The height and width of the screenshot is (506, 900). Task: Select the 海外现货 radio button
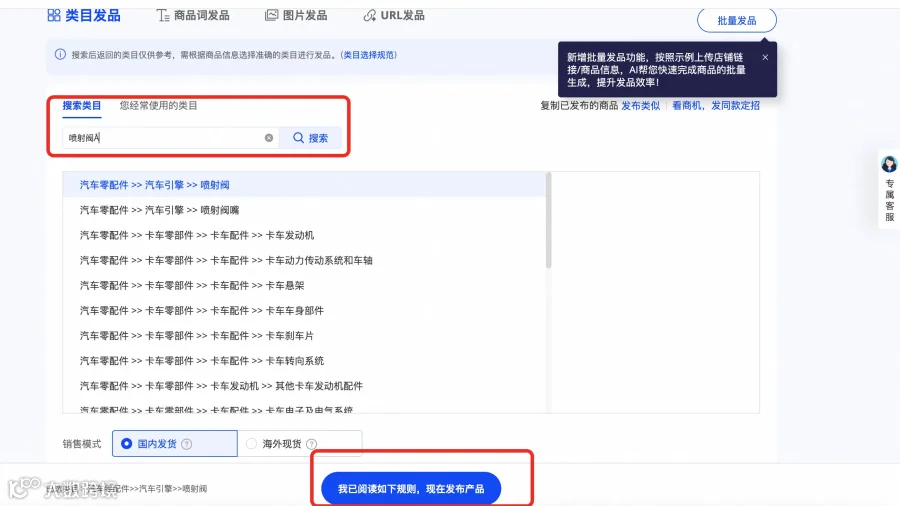pyautogui.click(x=251, y=443)
